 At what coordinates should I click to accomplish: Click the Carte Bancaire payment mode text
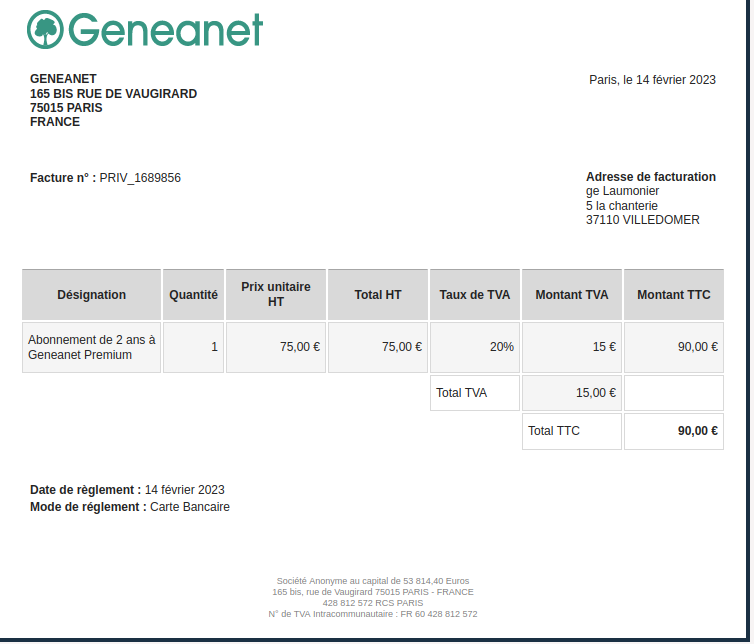click(190, 507)
